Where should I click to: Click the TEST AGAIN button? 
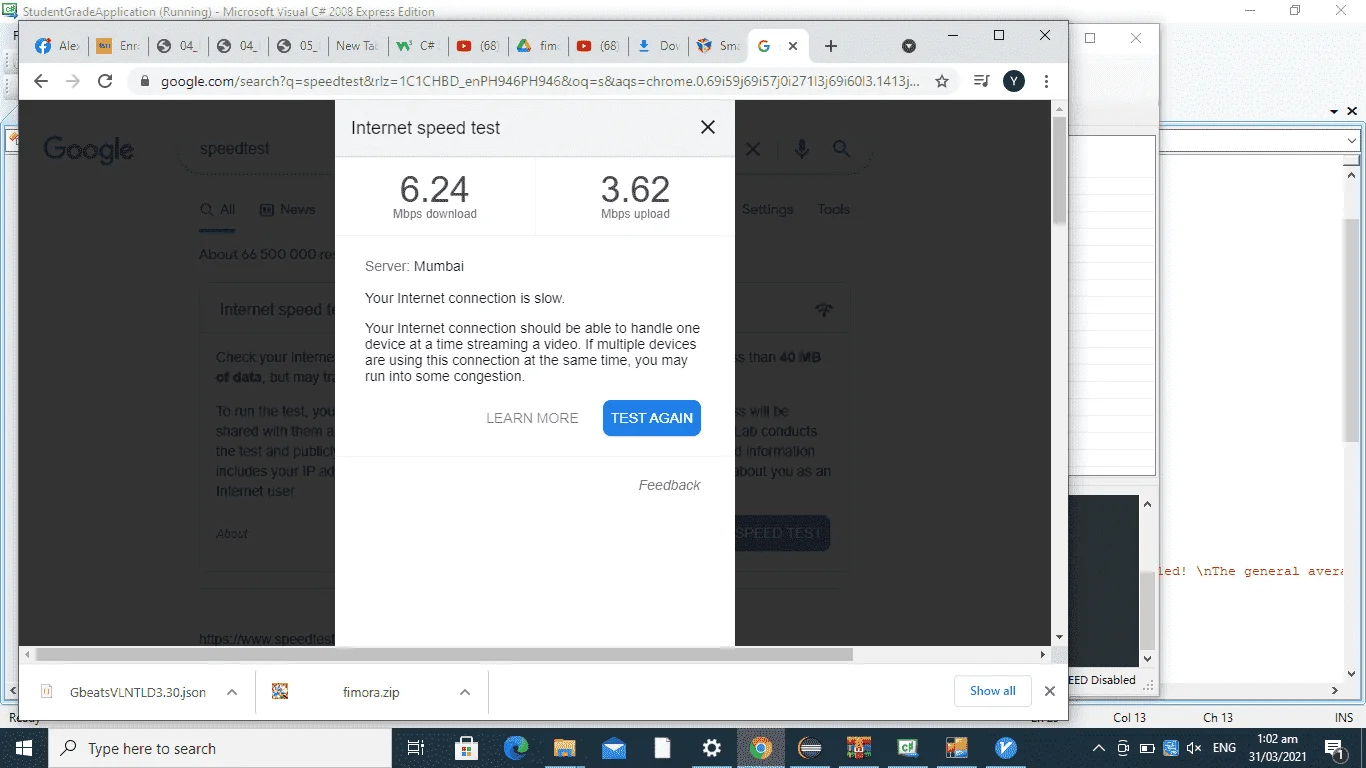(x=652, y=418)
